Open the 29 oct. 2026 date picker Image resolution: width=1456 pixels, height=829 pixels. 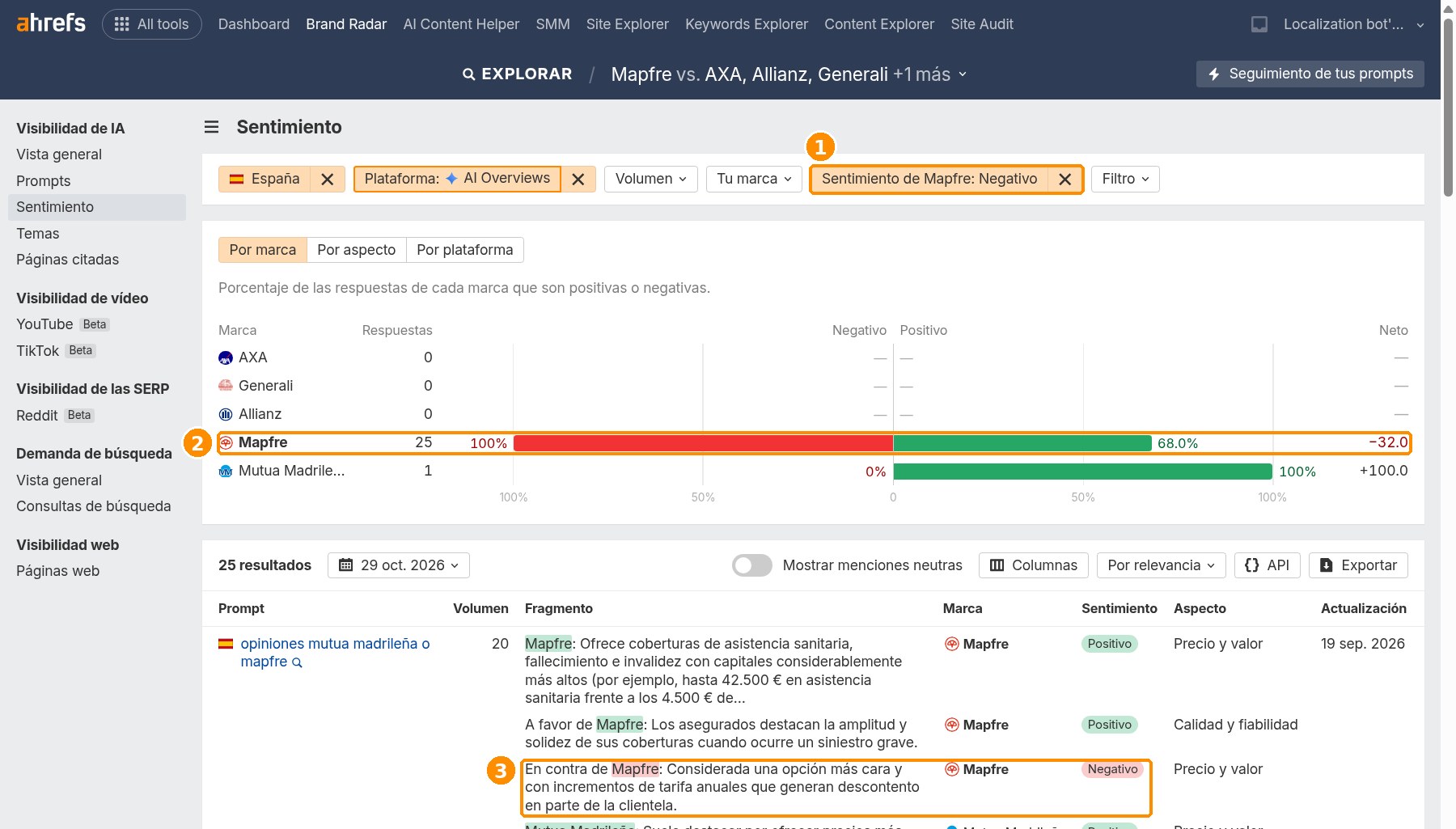[x=399, y=565]
